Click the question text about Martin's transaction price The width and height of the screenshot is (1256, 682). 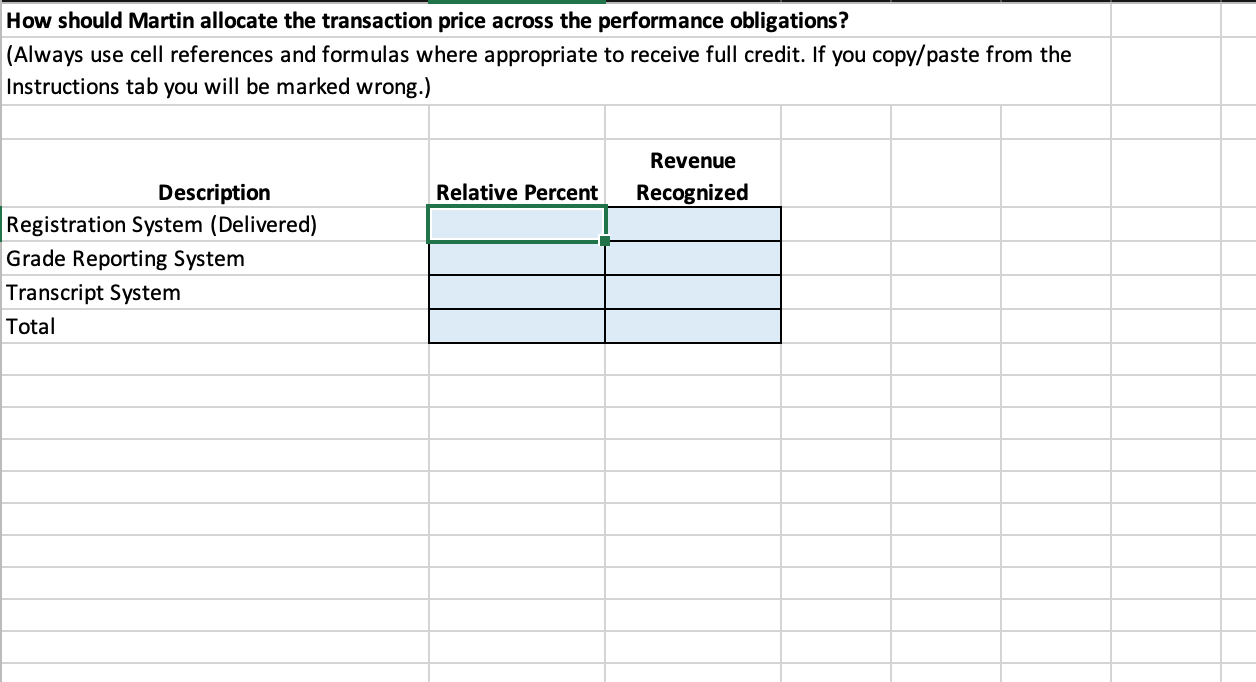tap(425, 20)
